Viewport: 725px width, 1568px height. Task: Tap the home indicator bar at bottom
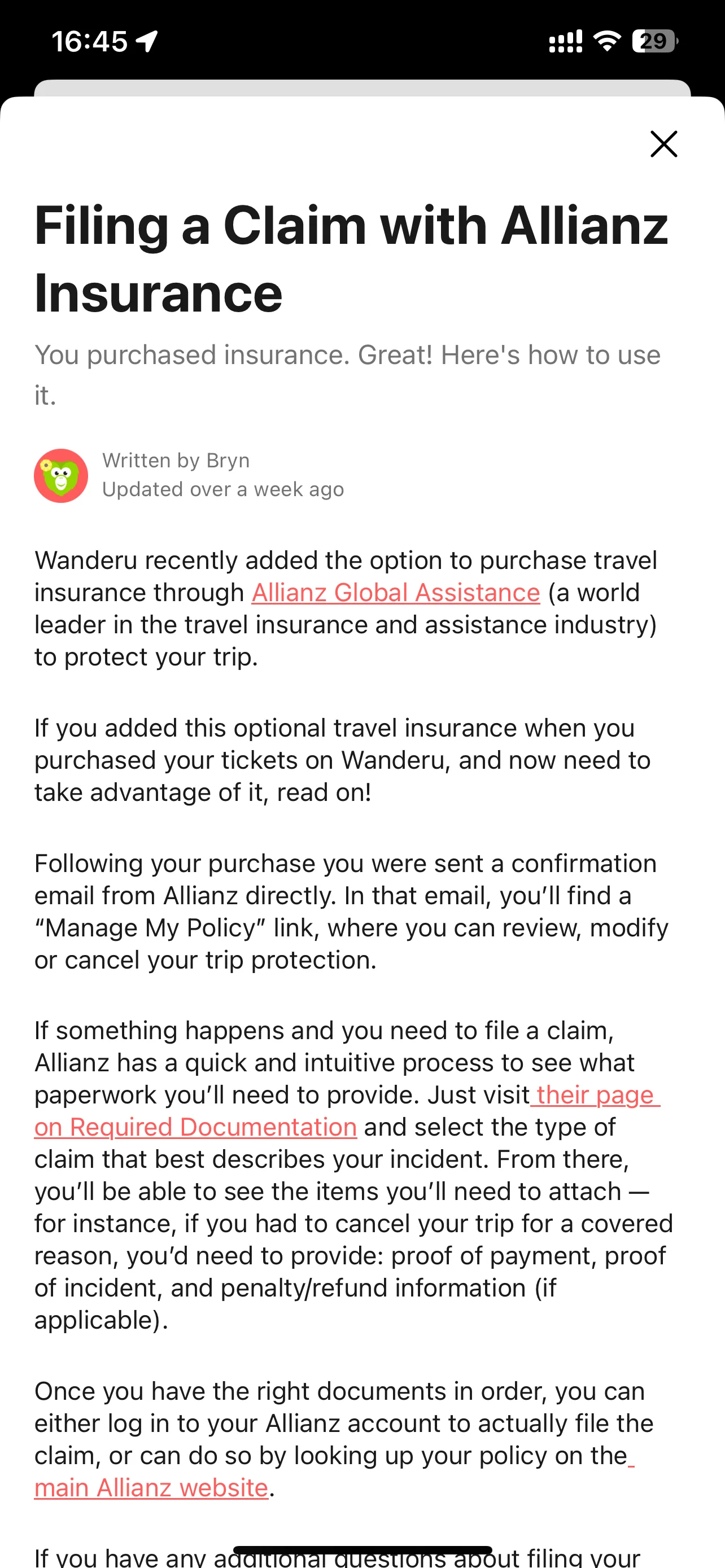coord(362,1550)
